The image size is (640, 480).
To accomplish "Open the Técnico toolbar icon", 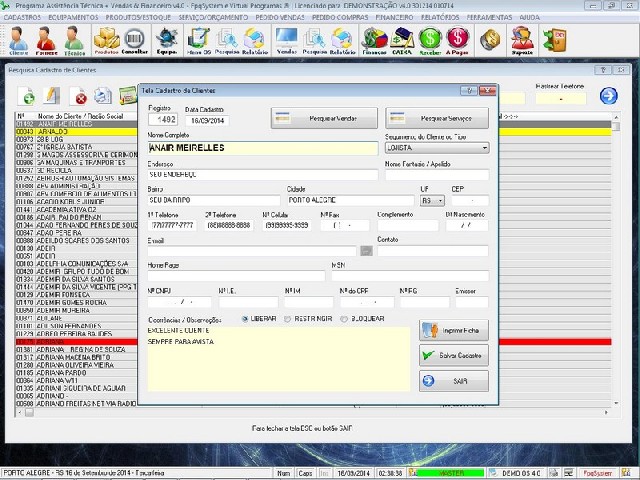I will coord(74,40).
